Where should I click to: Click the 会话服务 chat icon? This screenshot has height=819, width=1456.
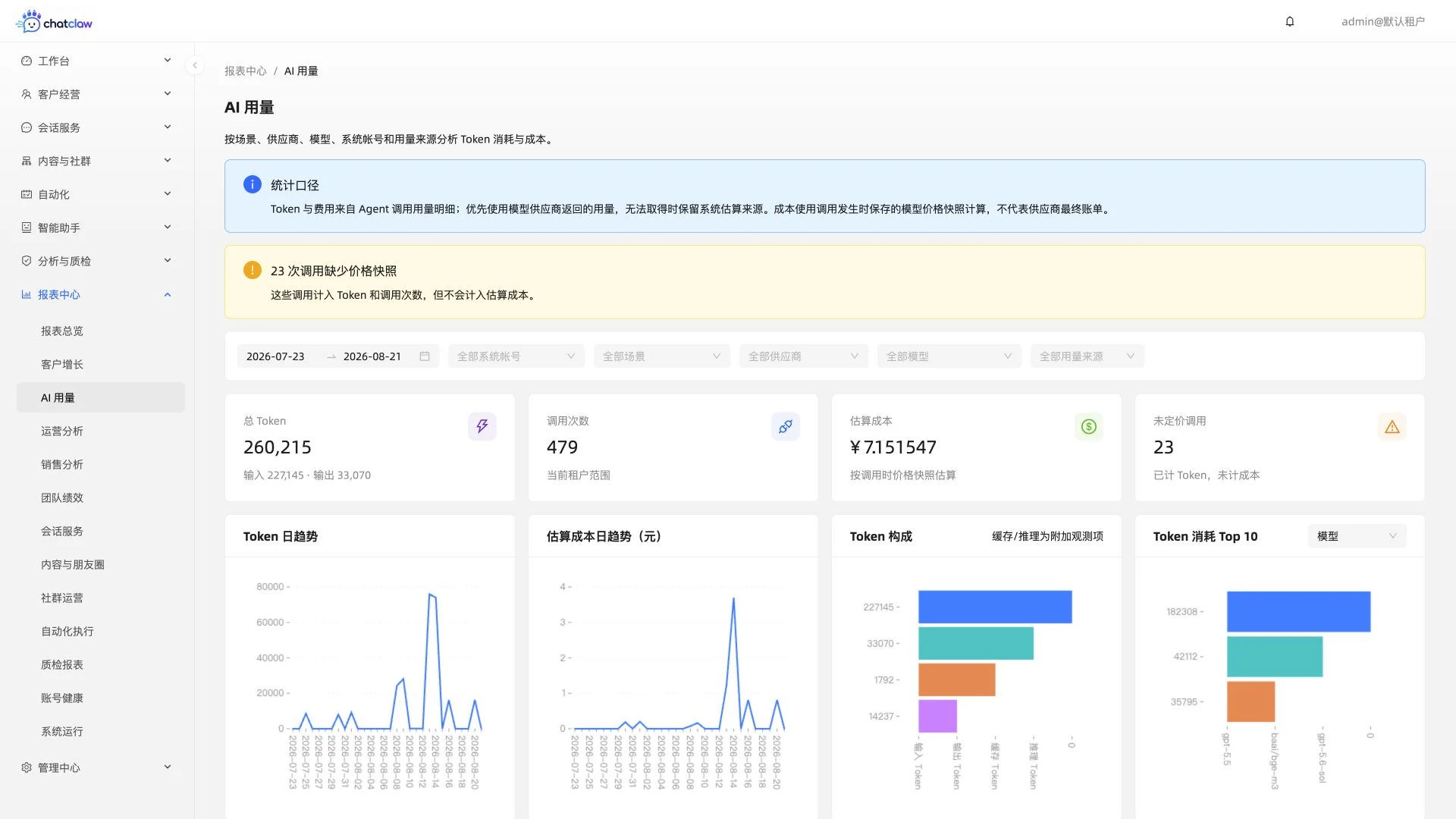[x=27, y=127]
